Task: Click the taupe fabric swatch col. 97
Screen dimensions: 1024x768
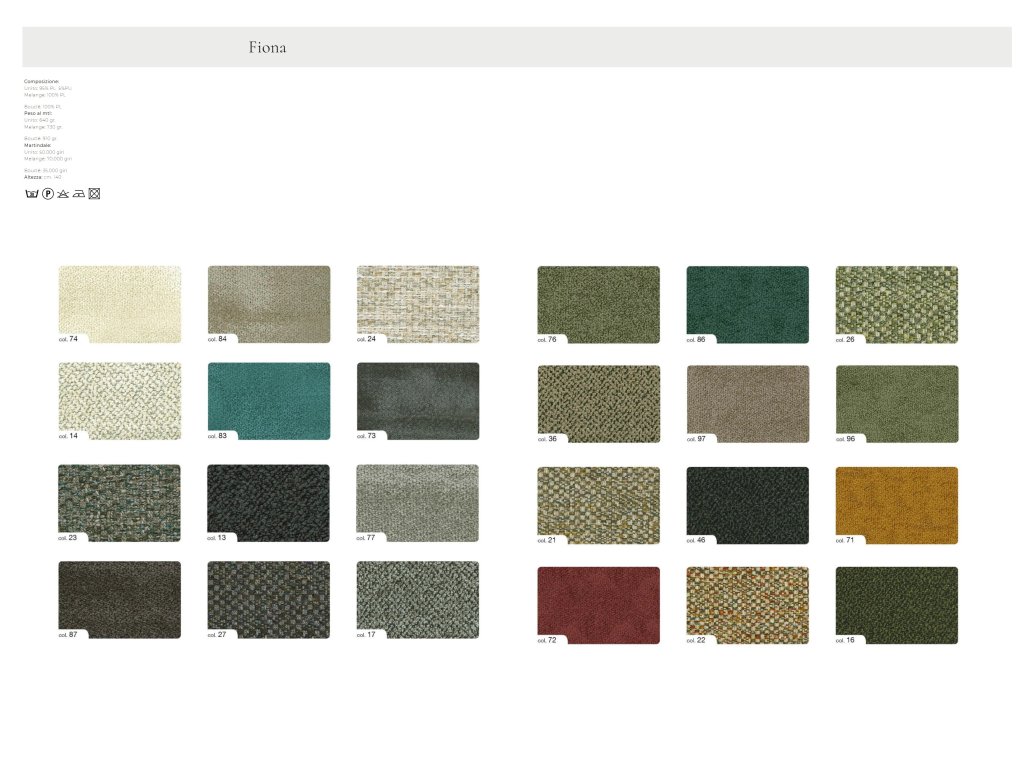Action: tap(747, 402)
